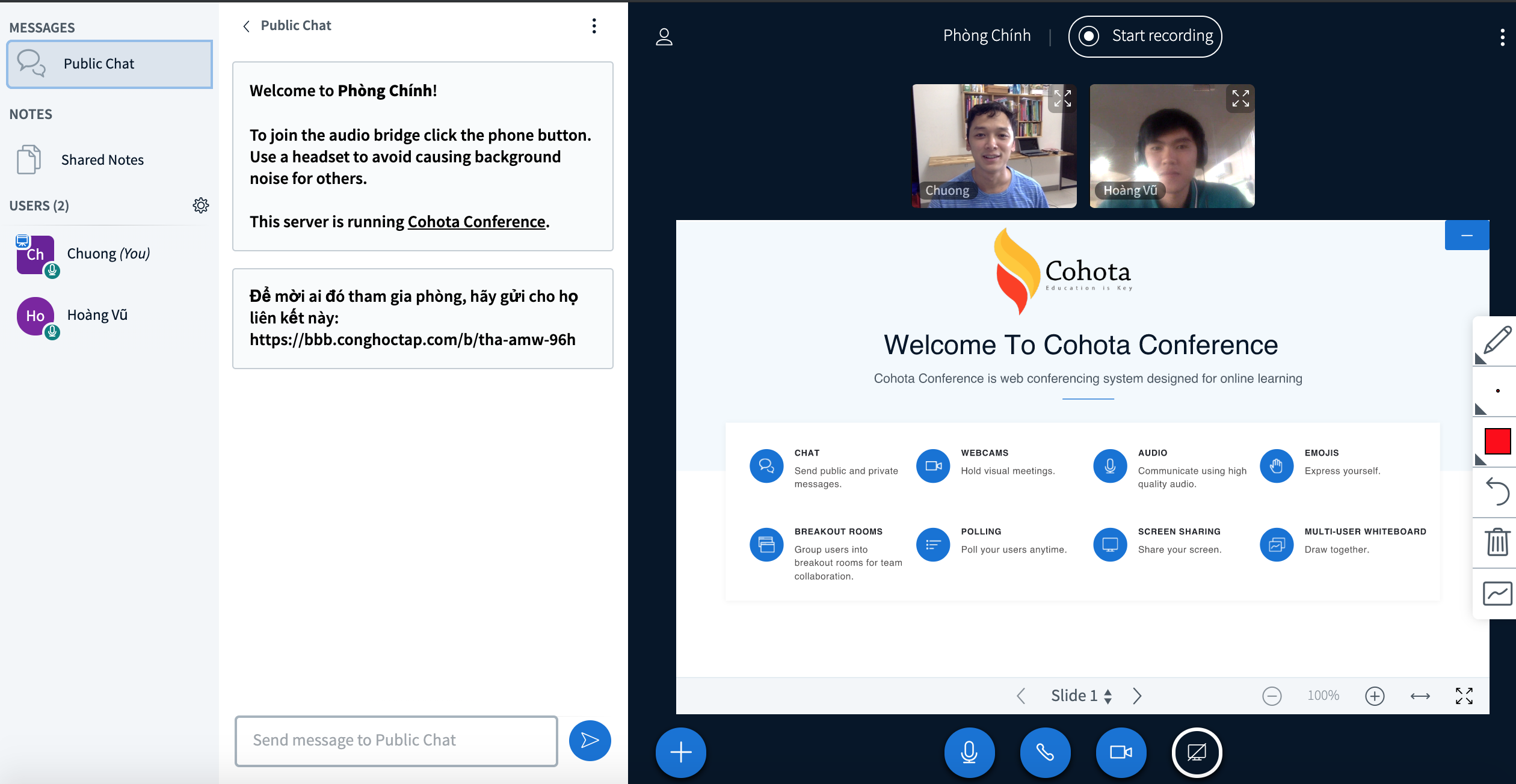
Task: Leave audio with phone button
Action: [1045, 752]
